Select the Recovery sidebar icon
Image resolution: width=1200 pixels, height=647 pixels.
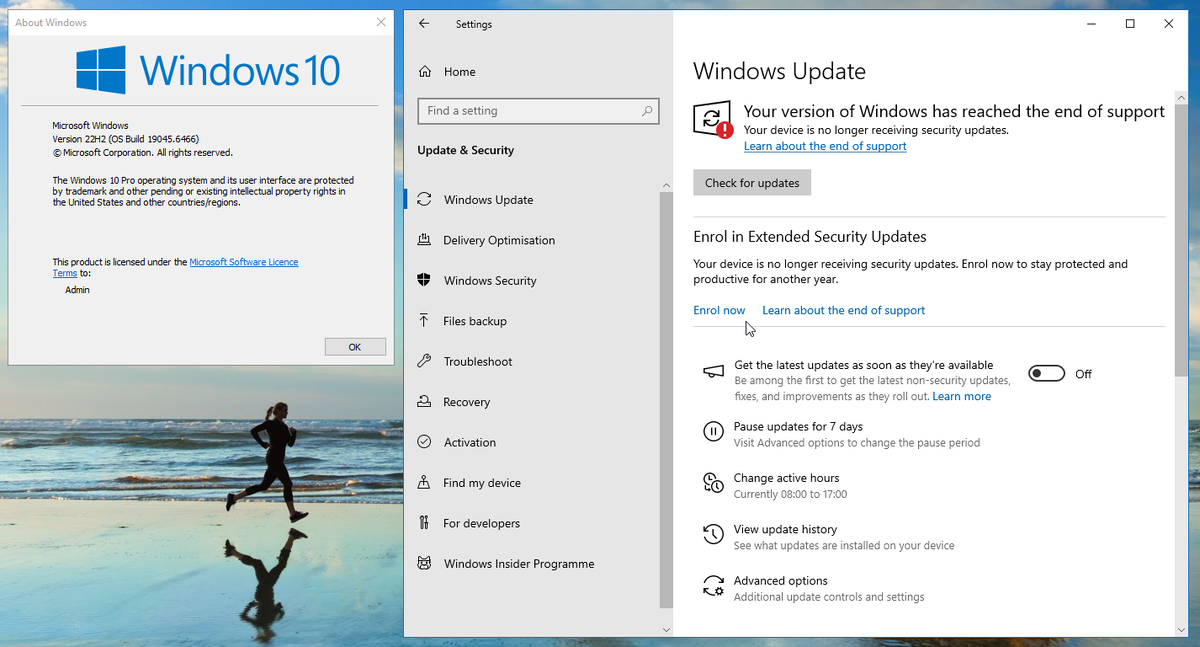(424, 401)
